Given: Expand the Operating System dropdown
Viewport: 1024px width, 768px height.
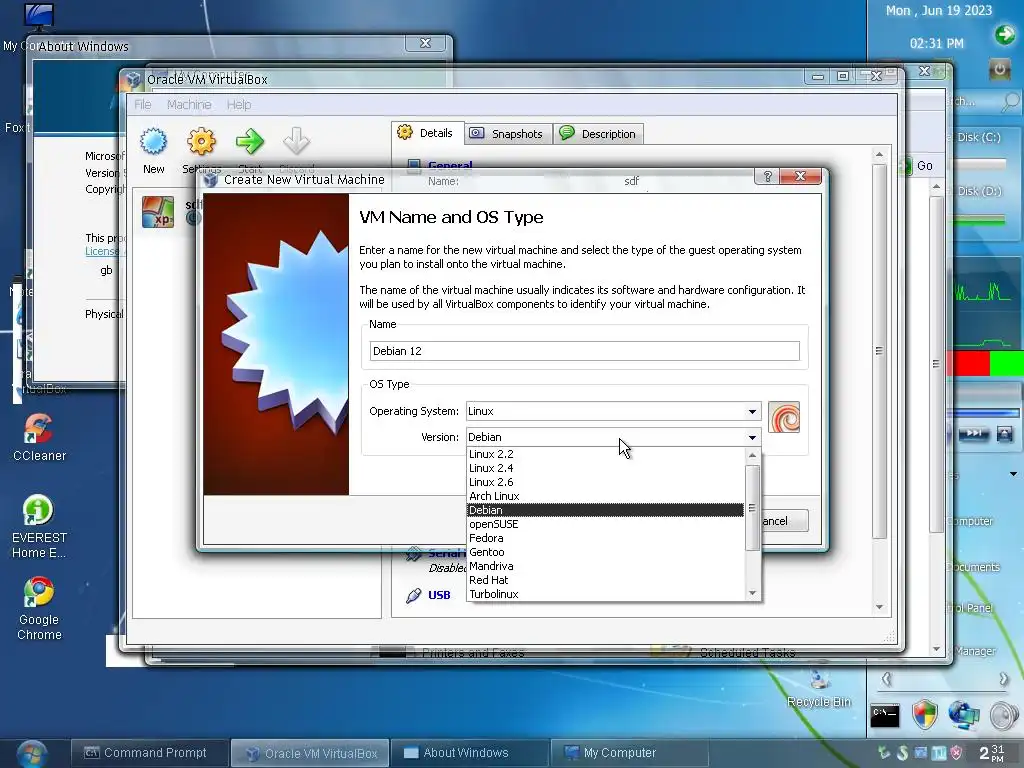Looking at the screenshot, I should click(752, 411).
